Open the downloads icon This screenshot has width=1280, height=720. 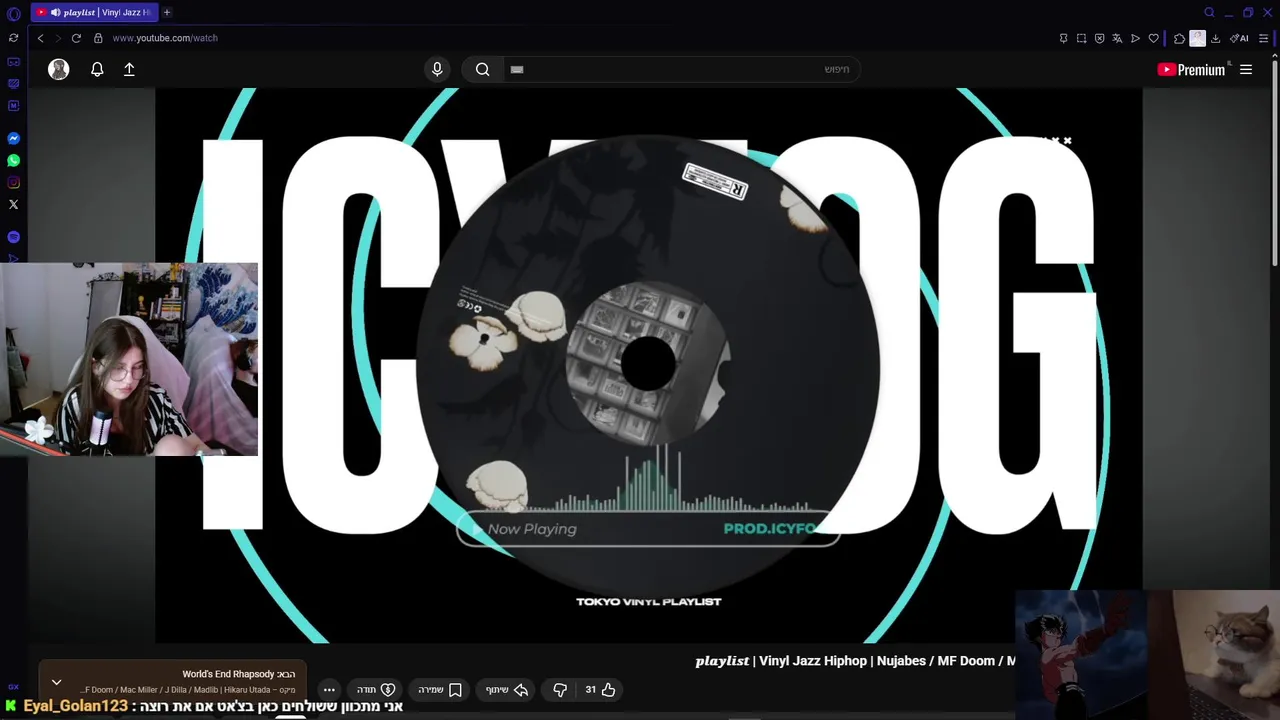1215,38
